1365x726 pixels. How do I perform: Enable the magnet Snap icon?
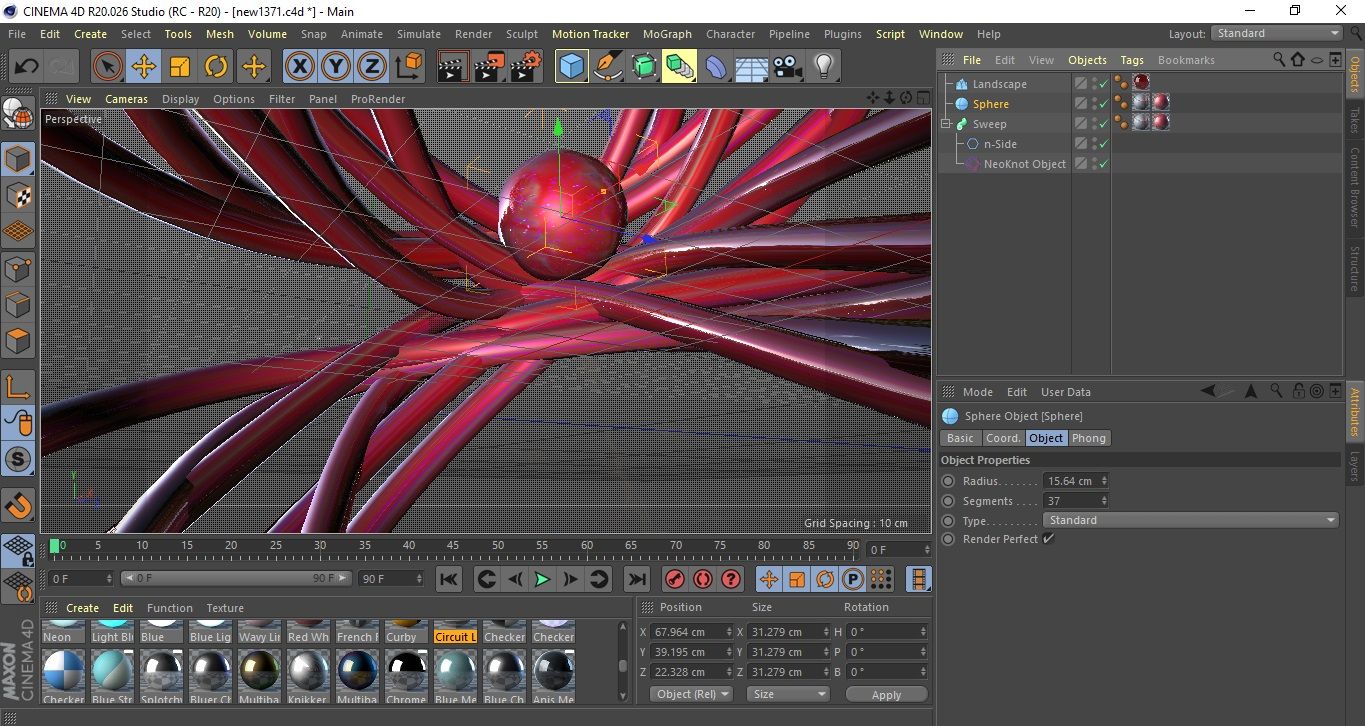pos(18,505)
